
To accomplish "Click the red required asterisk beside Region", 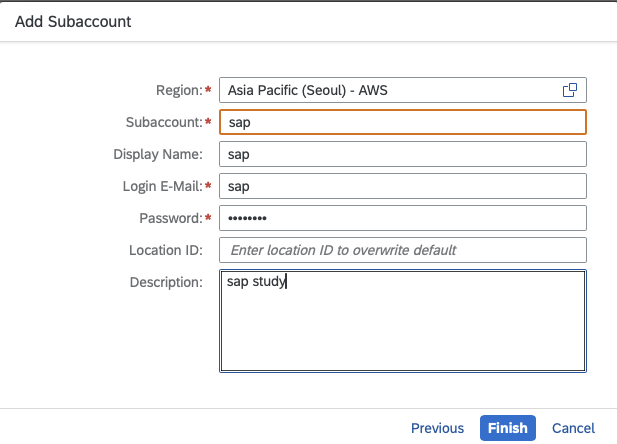I will (x=208, y=90).
